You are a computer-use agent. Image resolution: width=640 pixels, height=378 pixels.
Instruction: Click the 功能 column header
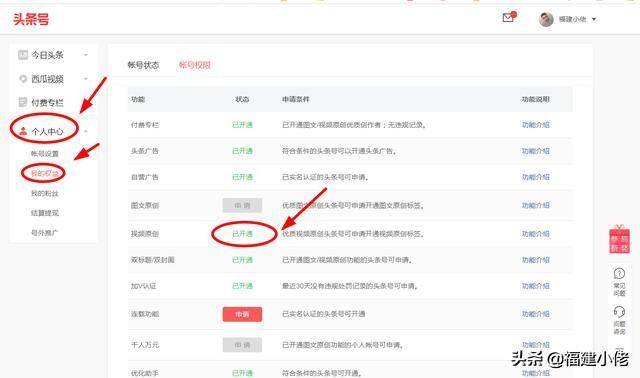138,99
